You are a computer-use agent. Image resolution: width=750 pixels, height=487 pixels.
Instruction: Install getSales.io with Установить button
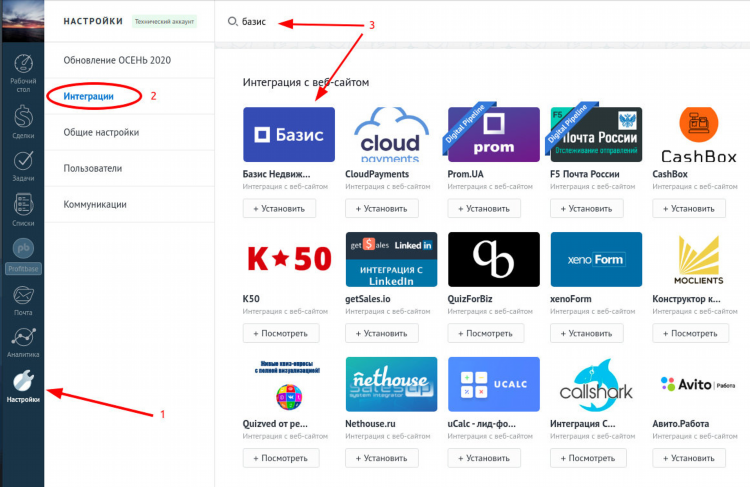(x=382, y=333)
